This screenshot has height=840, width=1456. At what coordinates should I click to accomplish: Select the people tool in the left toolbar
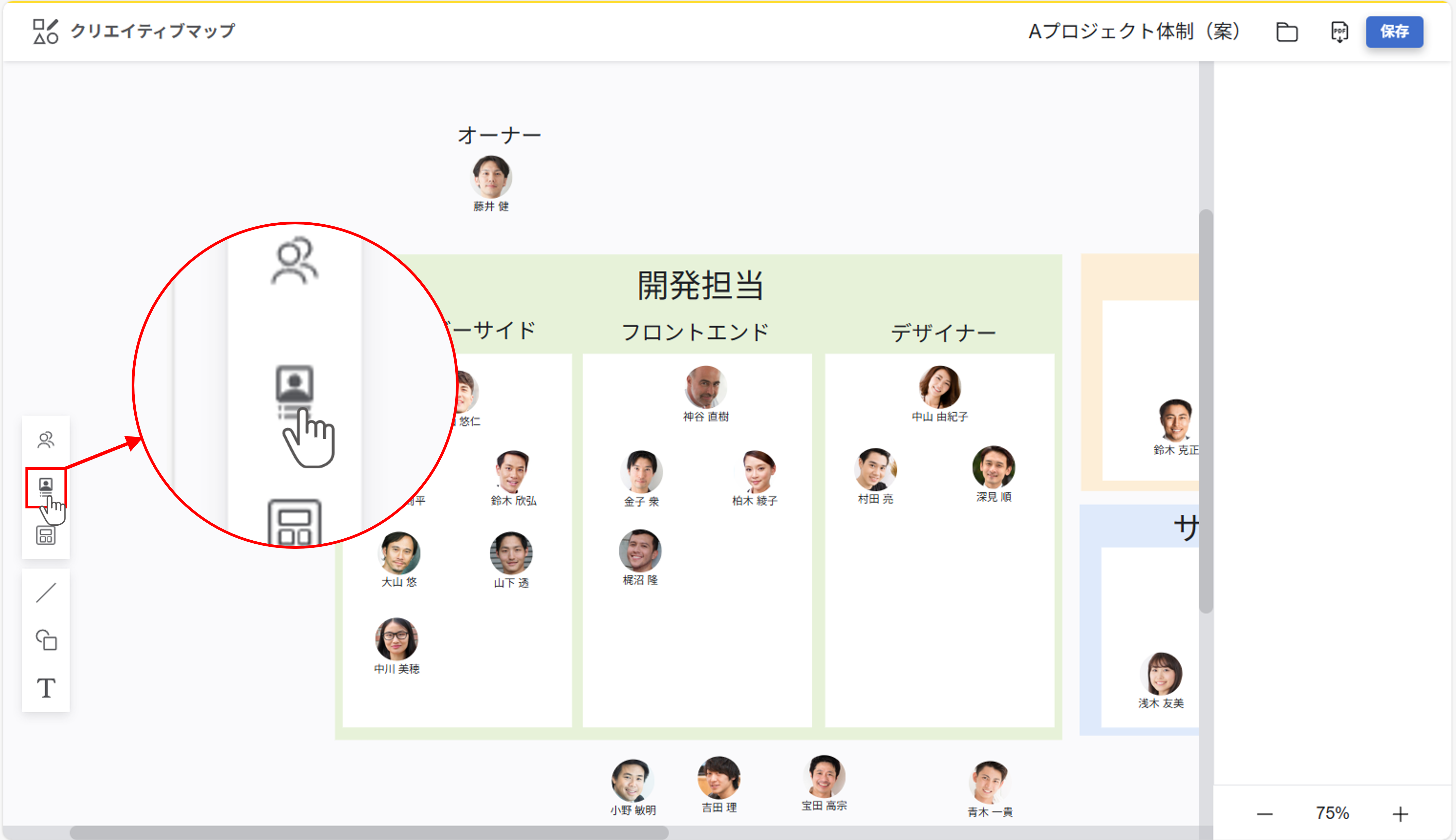(x=45, y=440)
